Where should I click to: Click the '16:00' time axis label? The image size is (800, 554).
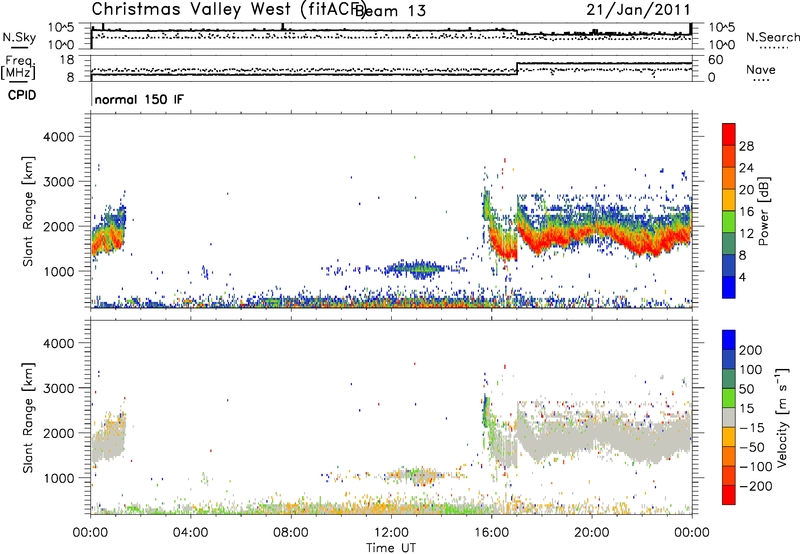point(491,533)
